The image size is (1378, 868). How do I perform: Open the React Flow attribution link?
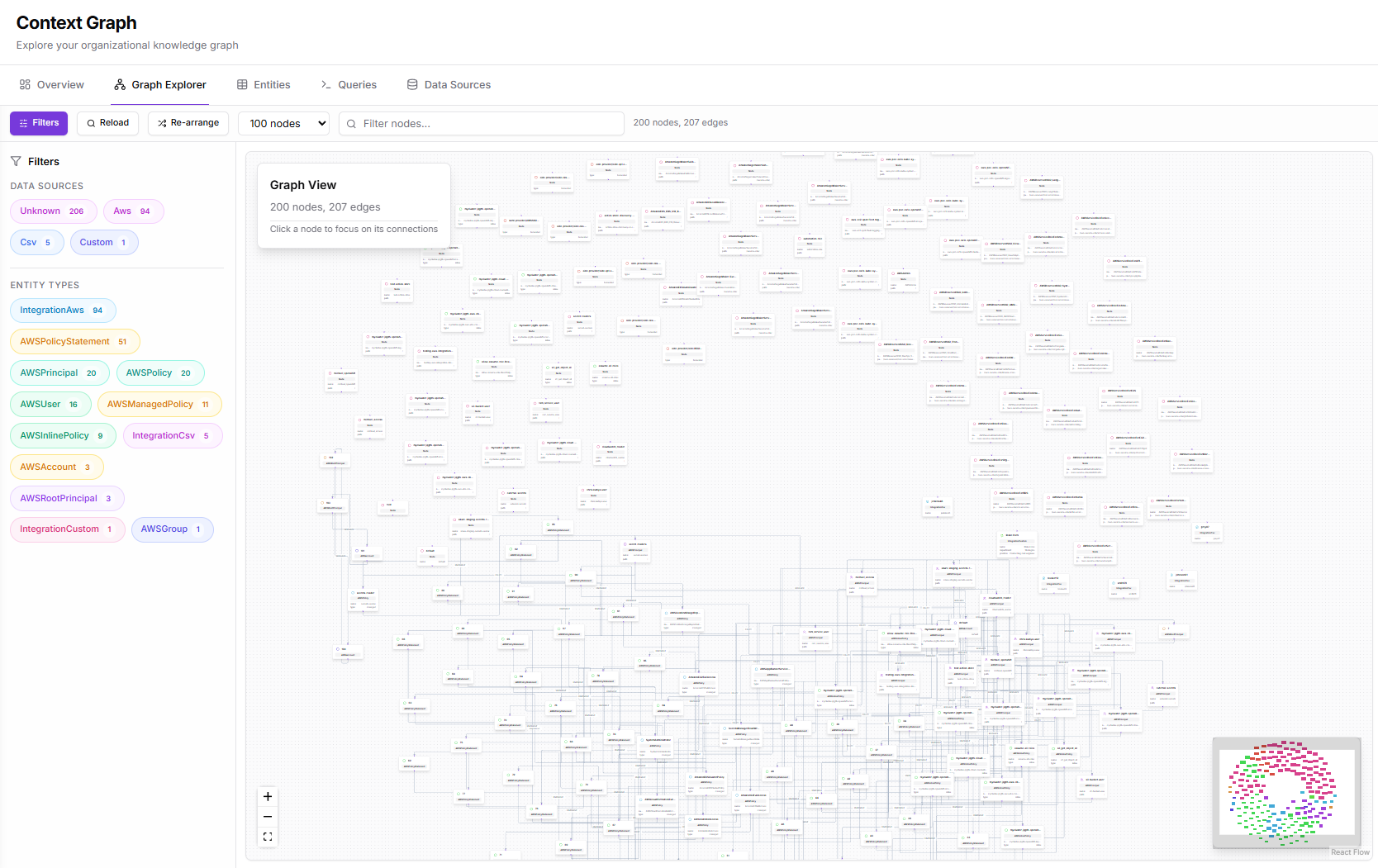click(x=1350, y=852)
